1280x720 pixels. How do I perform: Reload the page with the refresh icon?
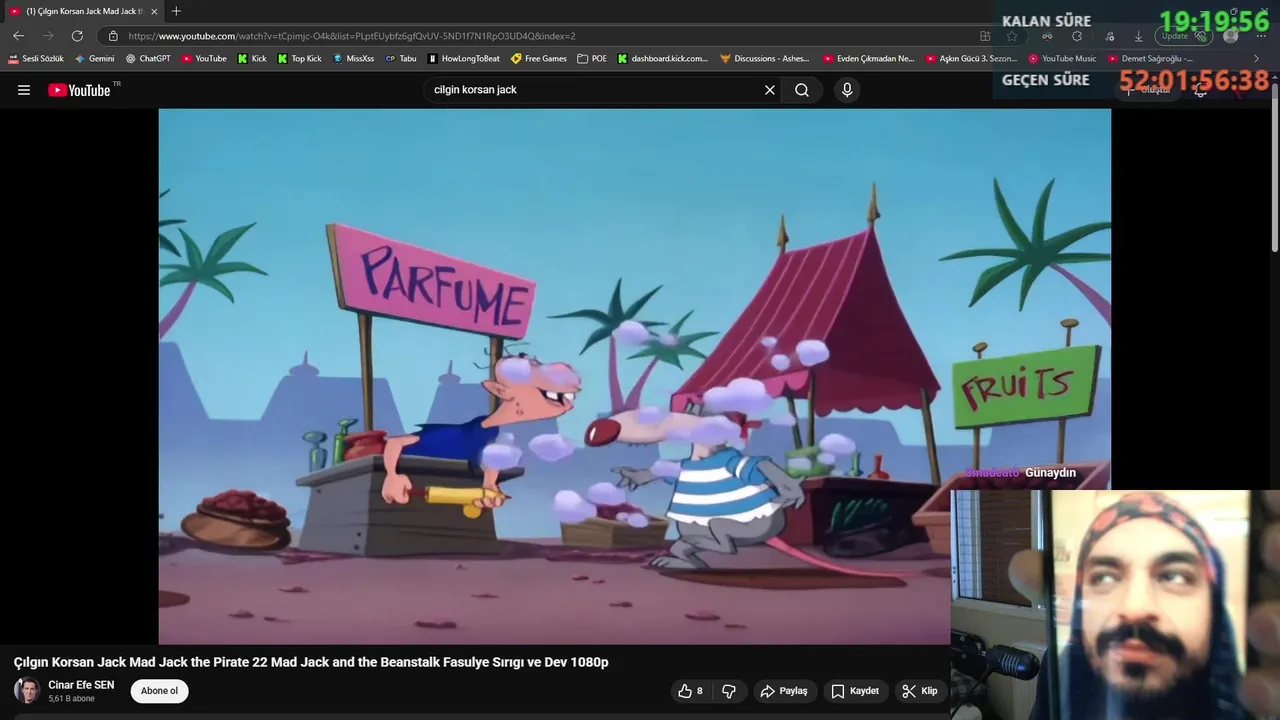tap(77, 36)
